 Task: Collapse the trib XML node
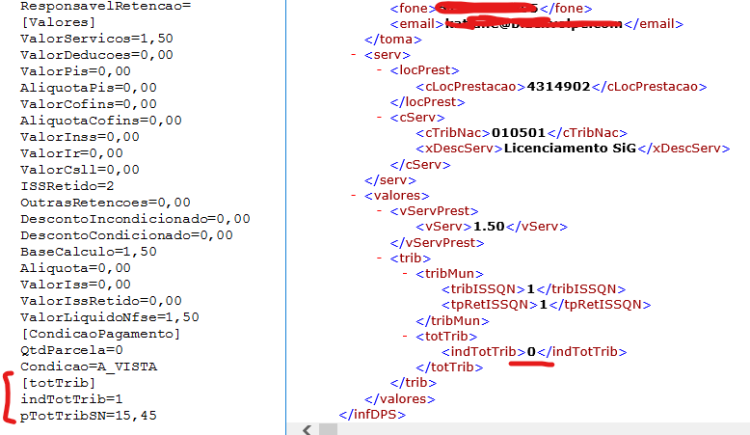tap(379, 258)
